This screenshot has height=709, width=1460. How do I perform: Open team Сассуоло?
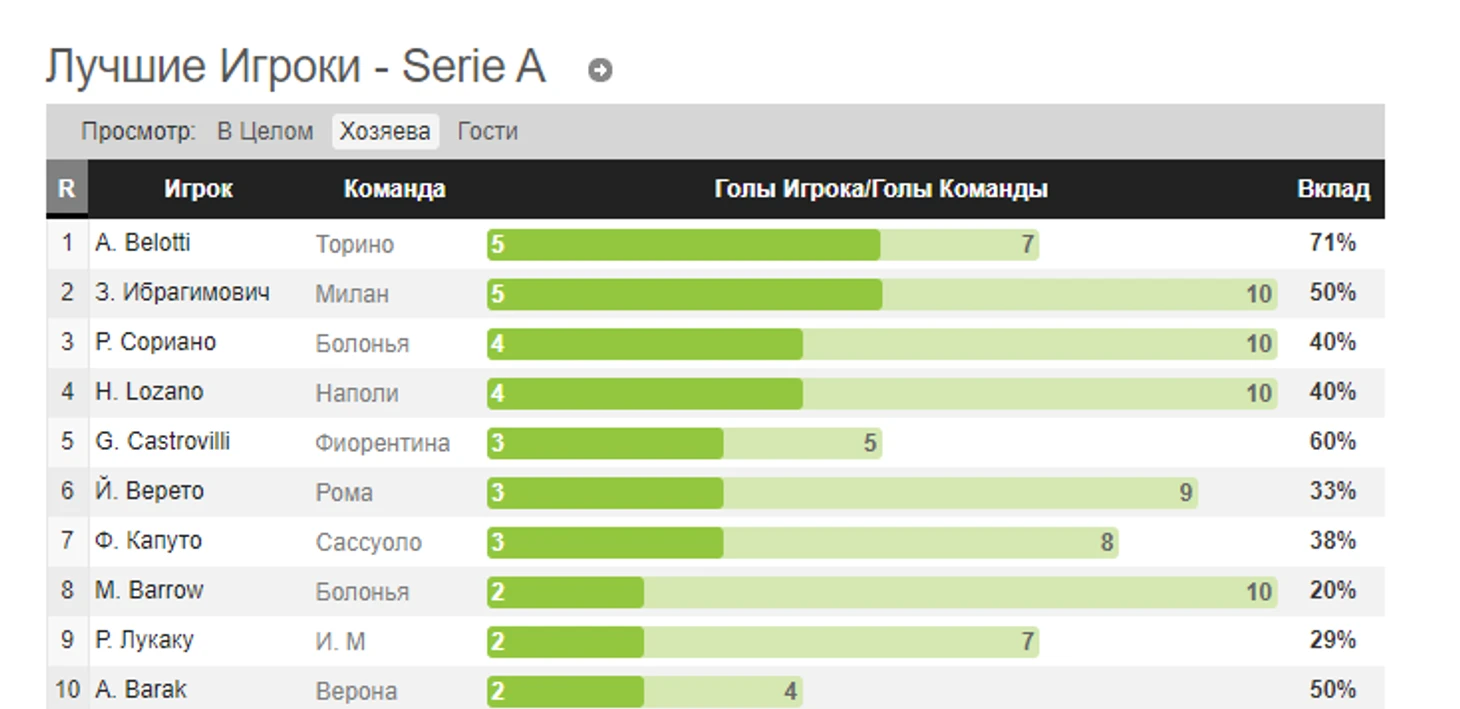click(x=368, y=542)
